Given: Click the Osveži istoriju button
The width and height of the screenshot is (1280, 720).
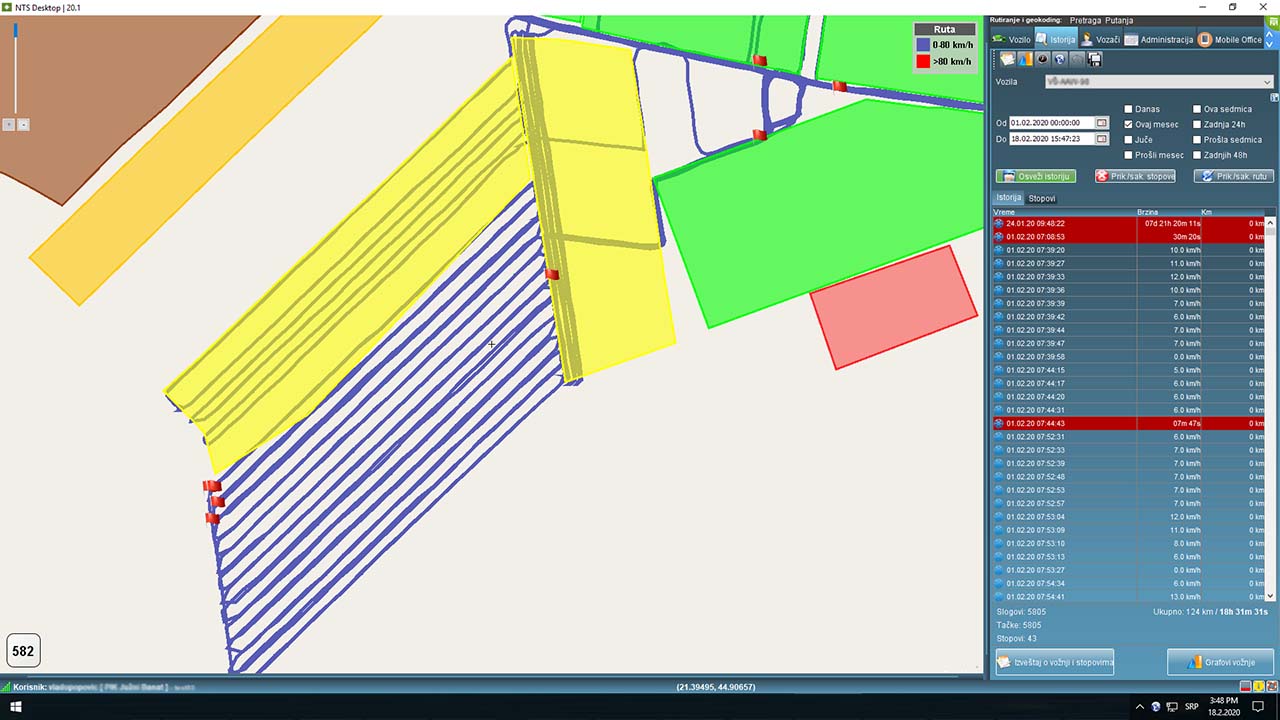Looking at the screenshot, I should click(x=1035, y=176).
